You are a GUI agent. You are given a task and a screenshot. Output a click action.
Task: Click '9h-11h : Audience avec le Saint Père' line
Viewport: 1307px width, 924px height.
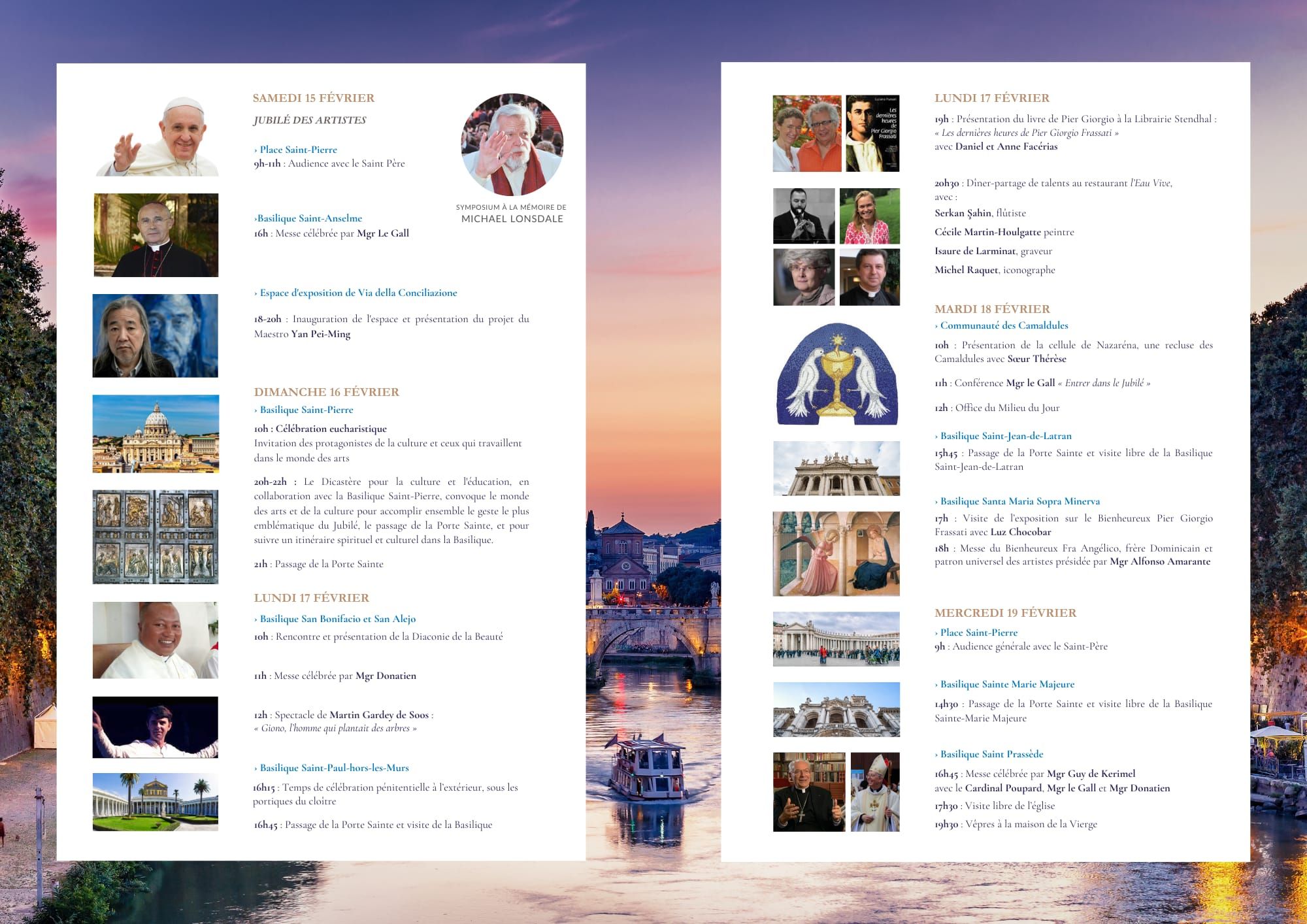(x=329, y=163)
